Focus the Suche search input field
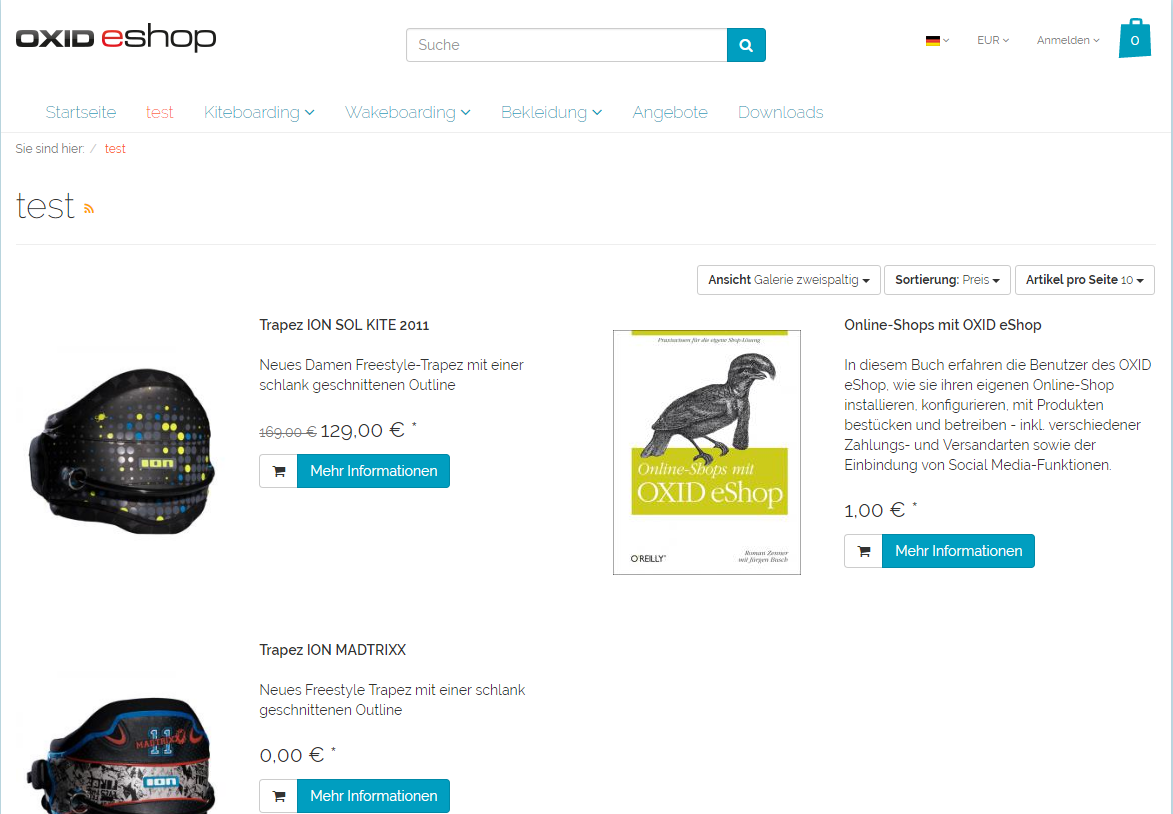 click(x=566, y=45)
